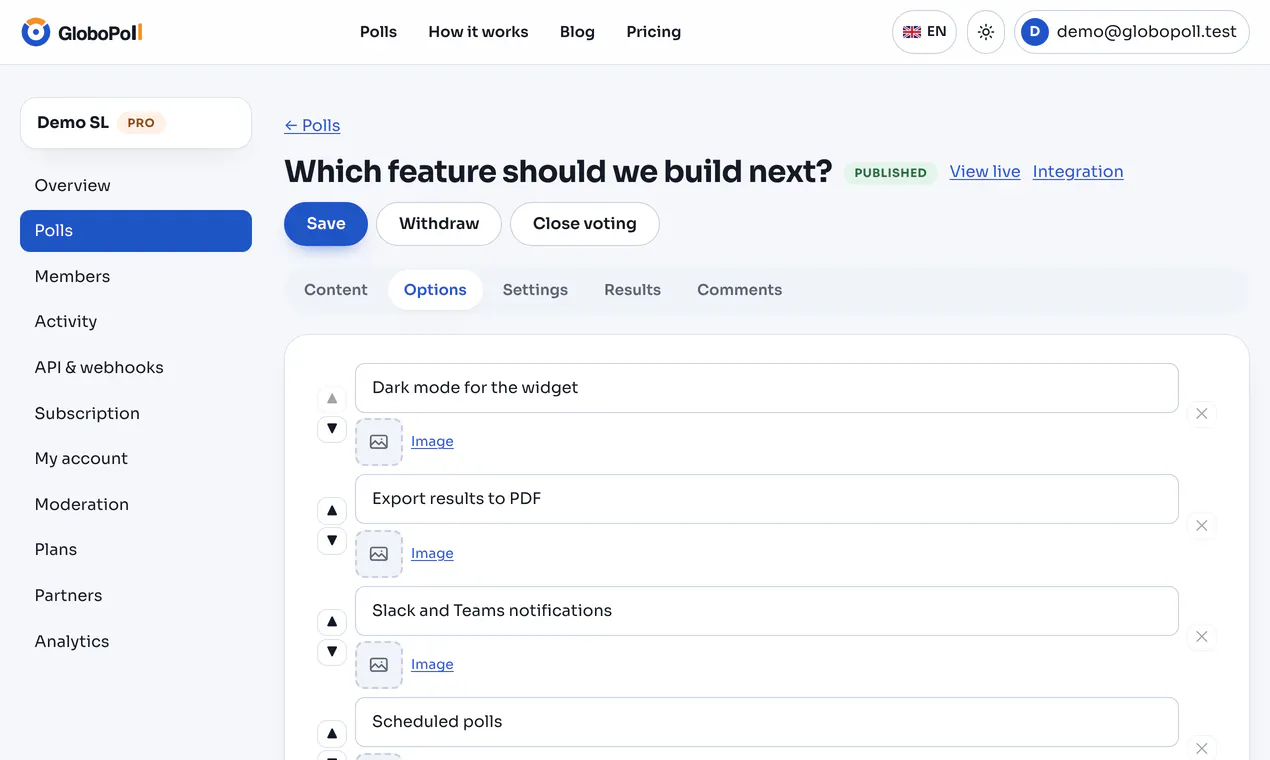Open the Settings tab
Image resolution: width=1270 pixels, height=760 pixels.
pyautogui.click(x=535, y=290)
